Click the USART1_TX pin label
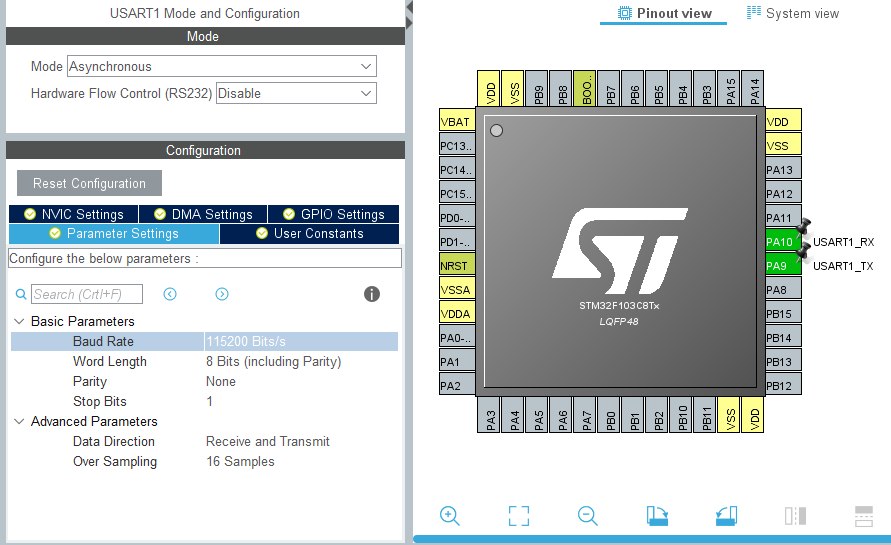 843,265
